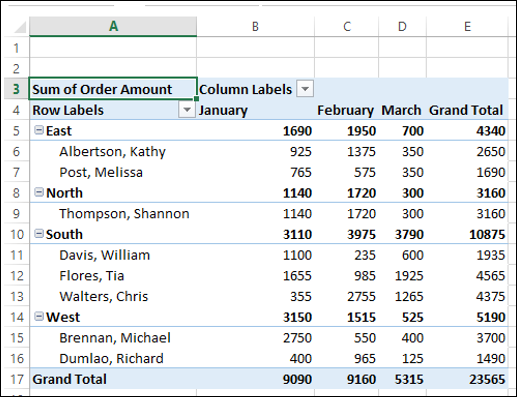
Task: Click Walters, Chris February value 2755
Action: tap(361, 296)
